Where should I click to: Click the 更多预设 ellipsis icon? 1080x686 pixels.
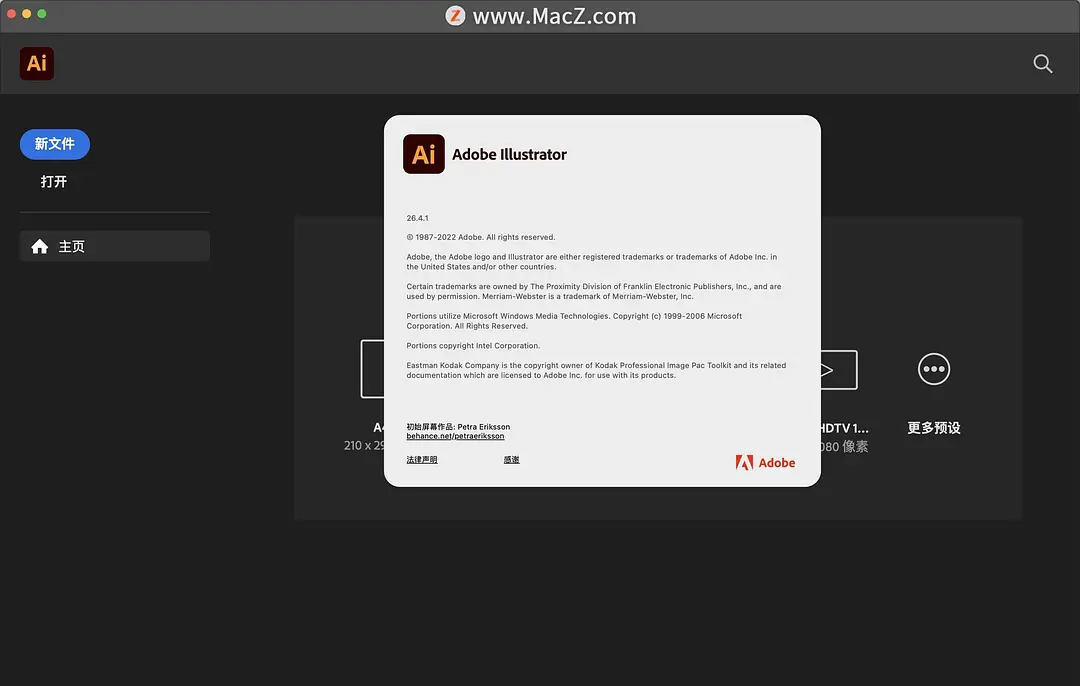pyautogui.click(x=933, y=369)
